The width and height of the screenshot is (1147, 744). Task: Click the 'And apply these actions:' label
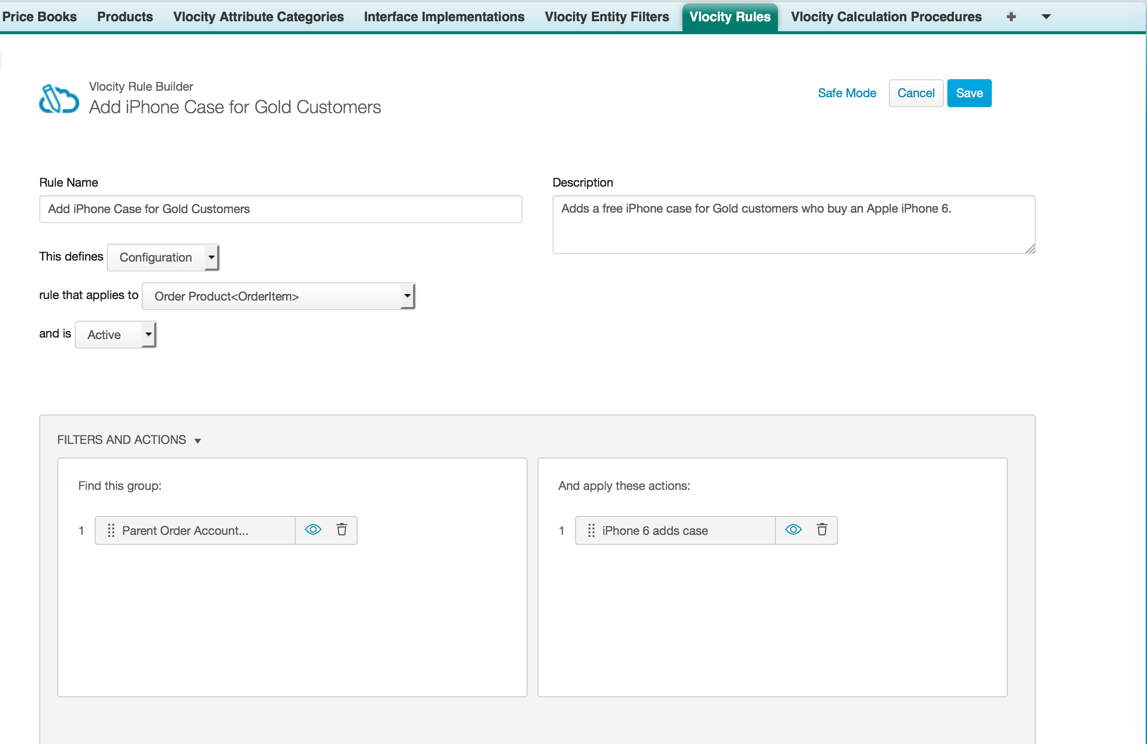pyautogui.click(x=624, y=486)
